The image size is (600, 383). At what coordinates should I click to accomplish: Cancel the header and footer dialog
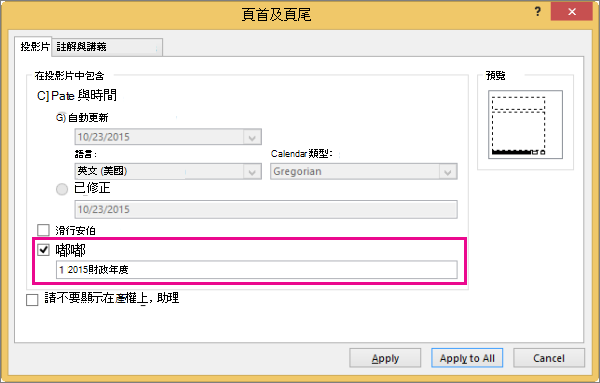click(549, 358)
